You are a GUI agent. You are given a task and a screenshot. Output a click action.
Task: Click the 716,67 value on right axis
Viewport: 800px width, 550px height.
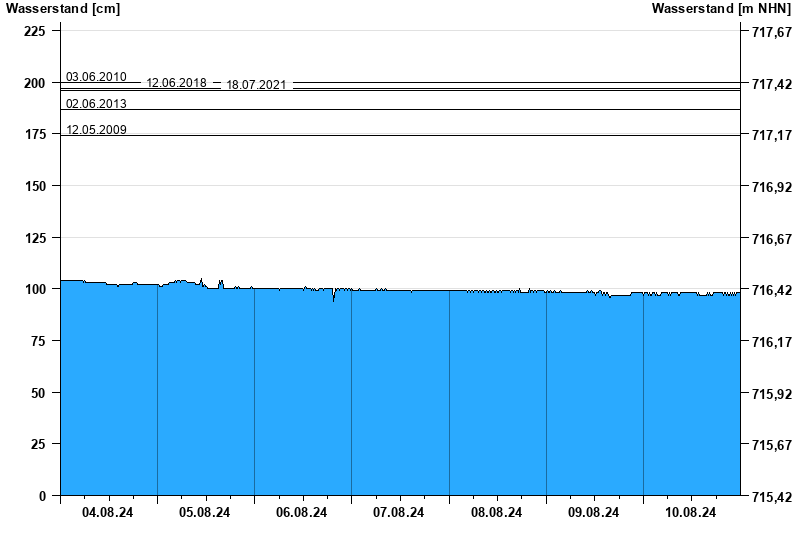[772, 239]
